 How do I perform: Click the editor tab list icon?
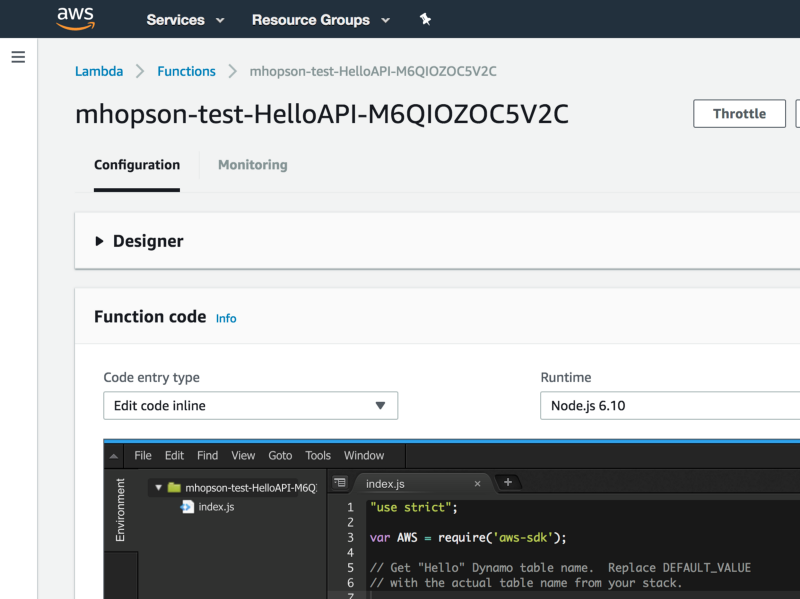tap(339, 483)
